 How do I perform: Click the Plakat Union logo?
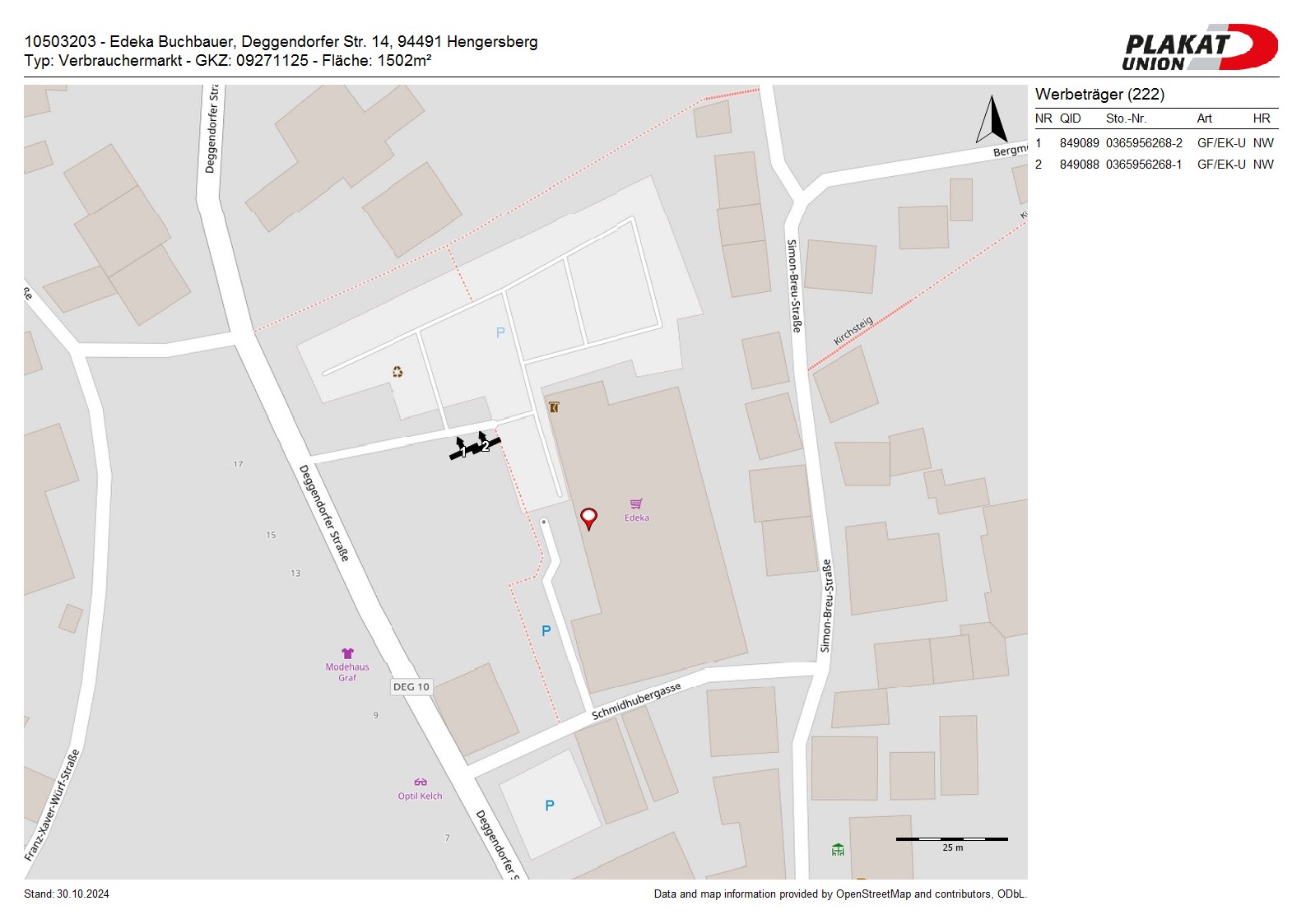[x=1199, y=48]
